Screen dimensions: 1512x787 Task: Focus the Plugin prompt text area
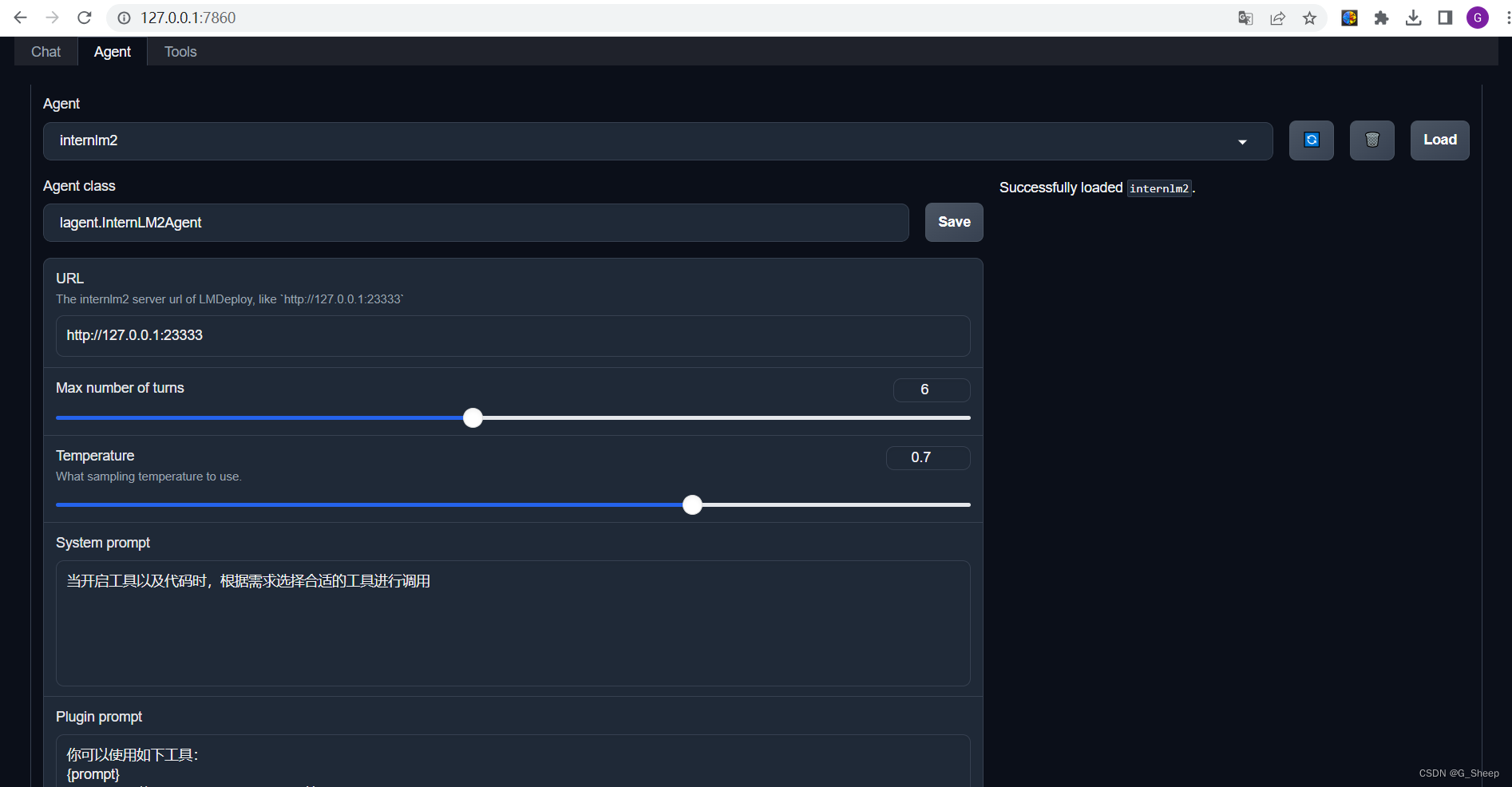coord(513,761)
